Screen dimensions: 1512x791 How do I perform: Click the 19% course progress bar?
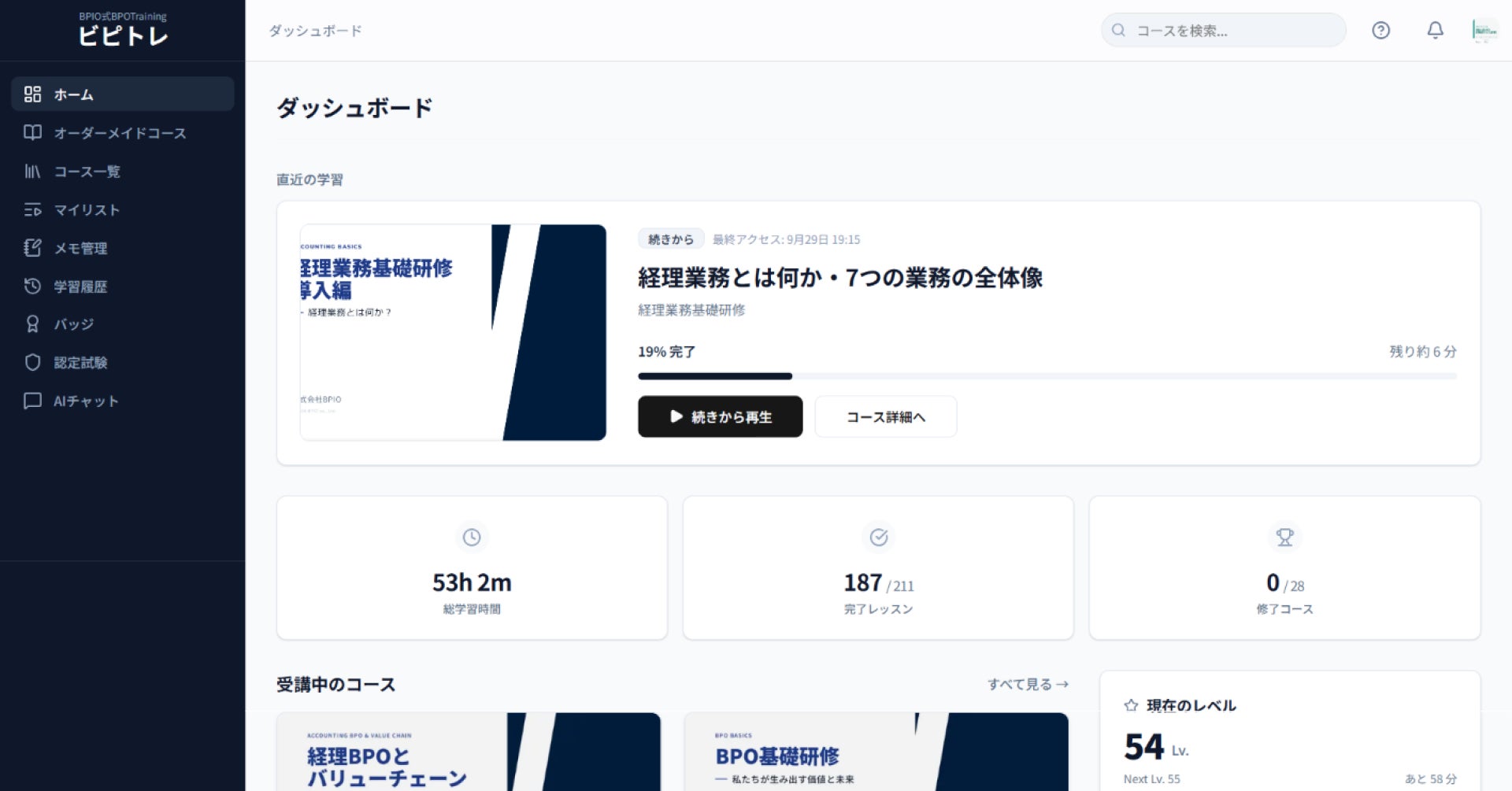click(x=1047, y=376)
